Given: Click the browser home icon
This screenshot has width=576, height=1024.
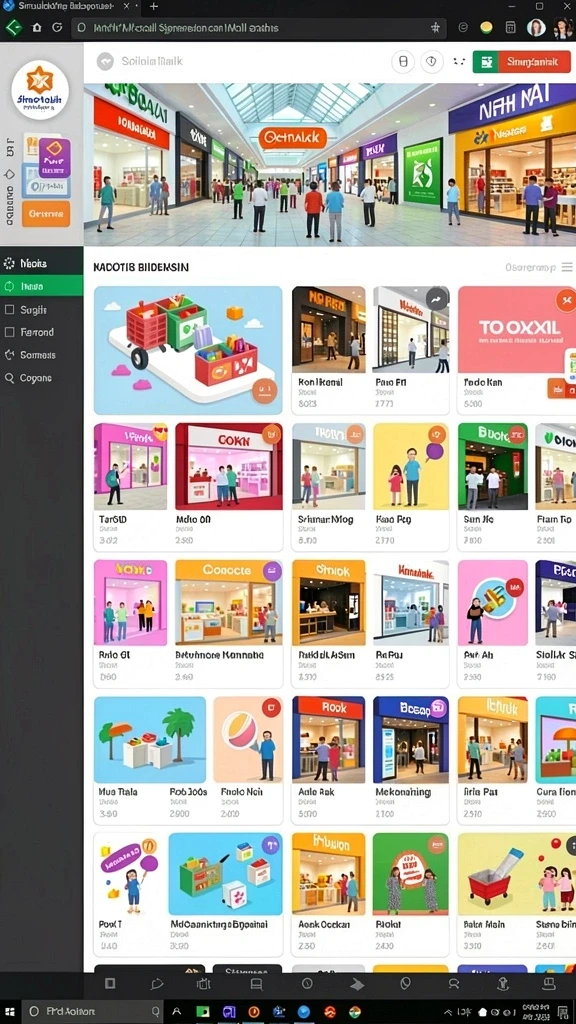Looking at the screenshot, I should pyautogui.click(x=37, y=27).
